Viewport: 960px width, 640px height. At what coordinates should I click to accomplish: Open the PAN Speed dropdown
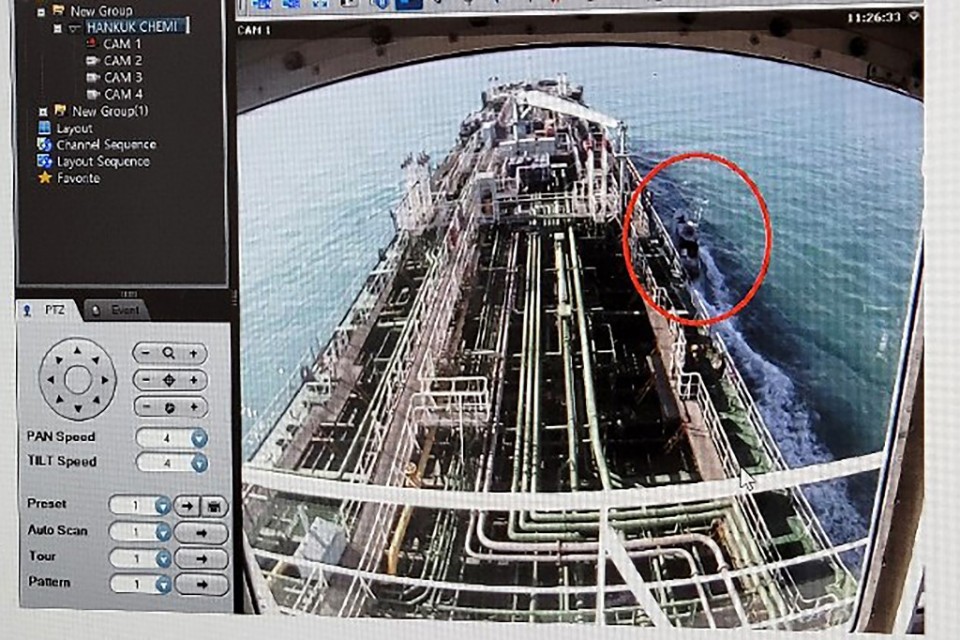click(199, 438)
